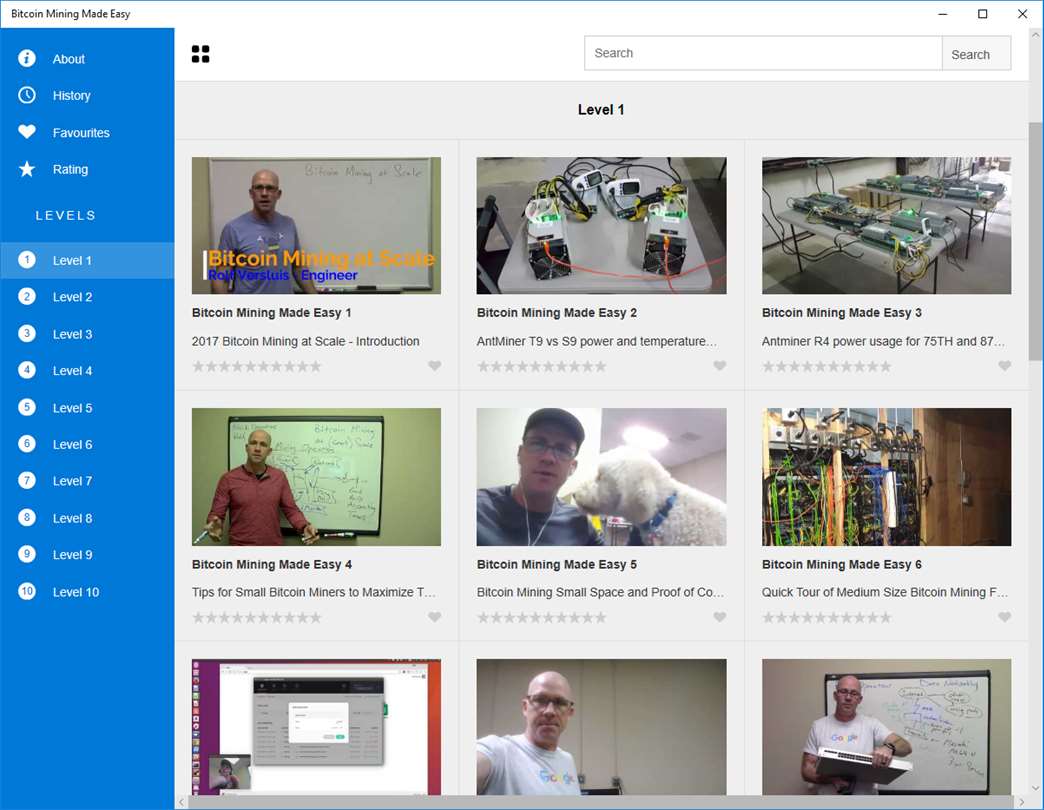Click the Level 5 number badge
This screenshot has width=1044, height=810.
(27, 407)
